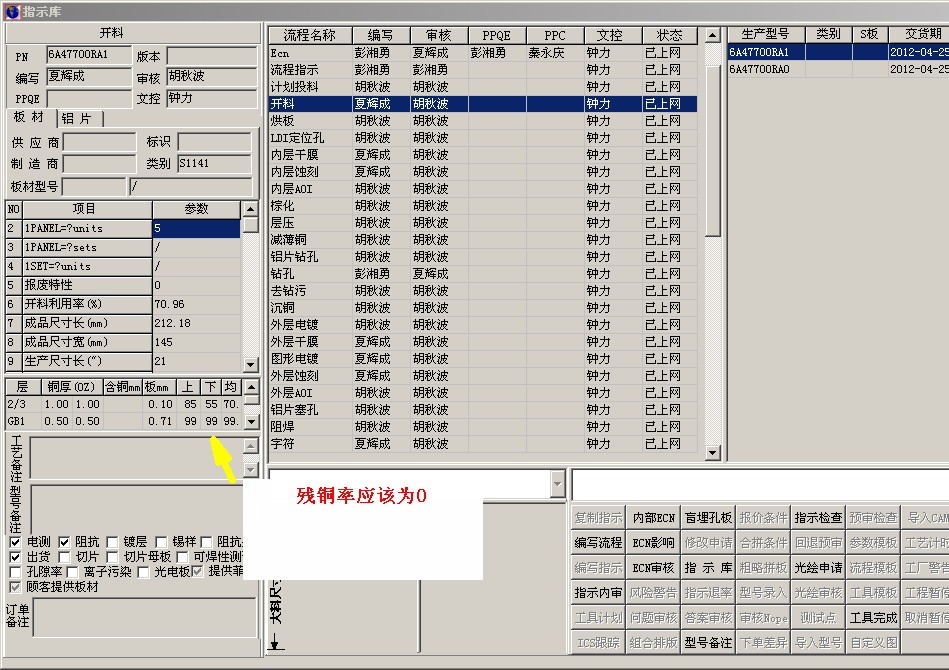Viewport: 949px width, 670px height.
Task: Select the 内层AOI row
Action: point(483,189)
